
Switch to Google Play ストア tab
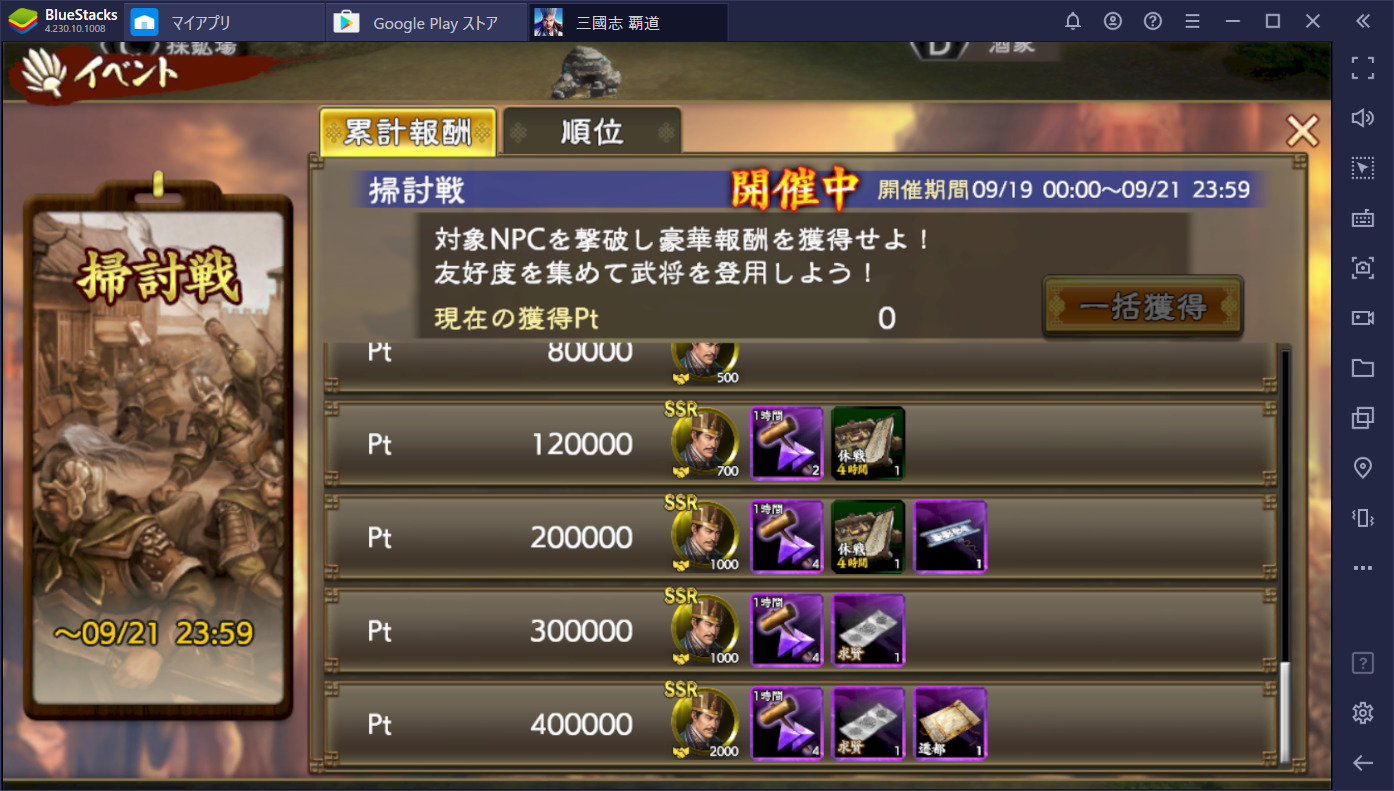coord(427,22)
